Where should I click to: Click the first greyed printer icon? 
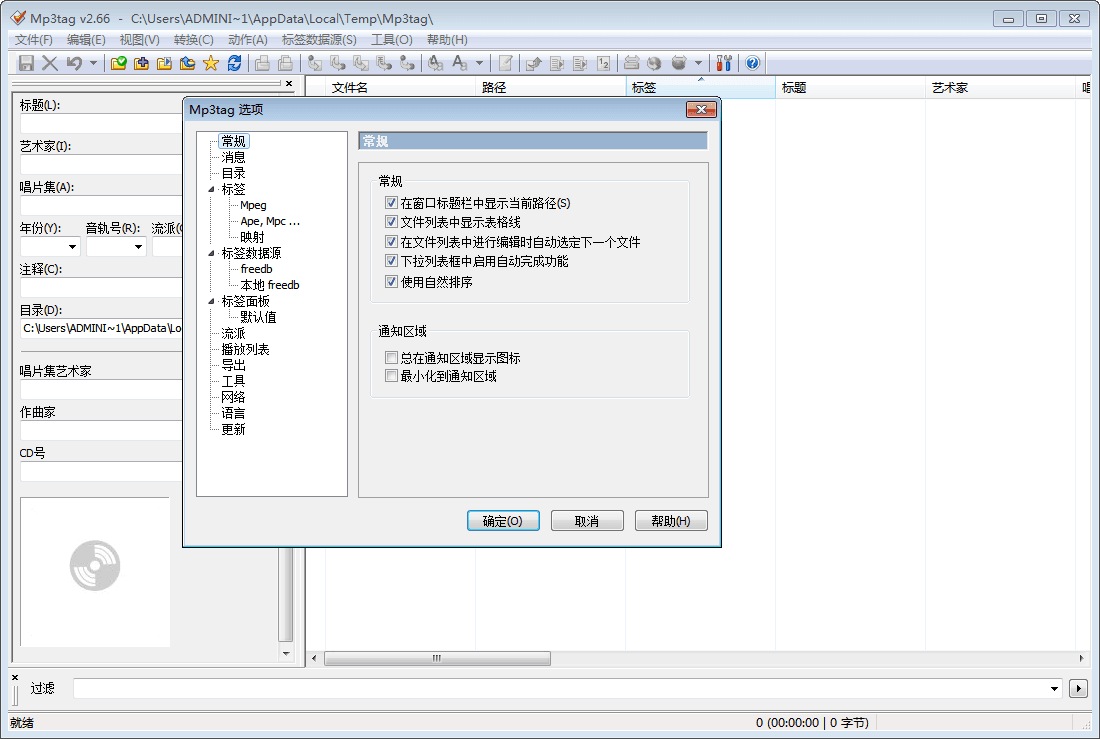(x=262, y=63)
